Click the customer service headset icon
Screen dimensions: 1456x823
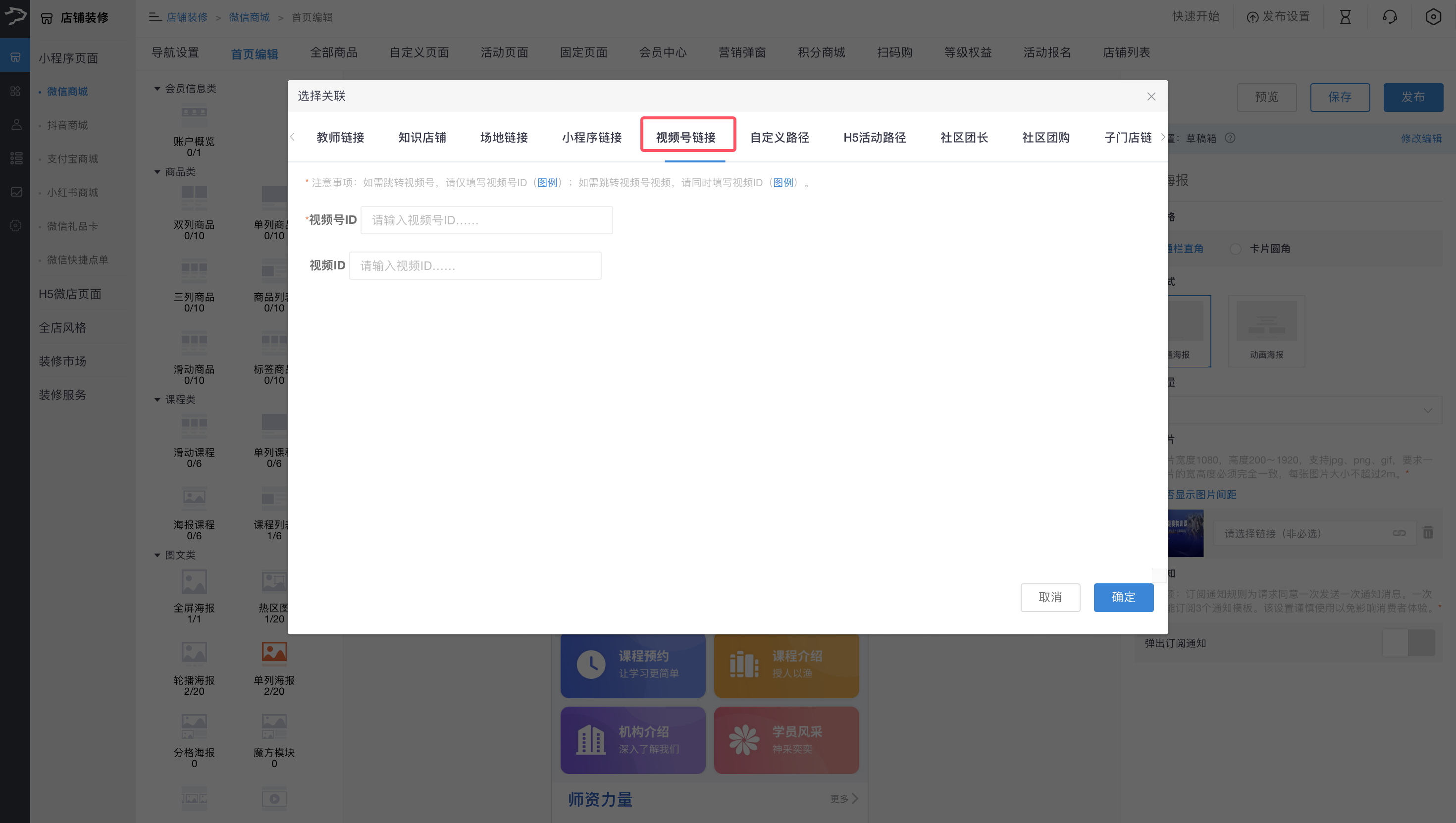[1389, 16]
